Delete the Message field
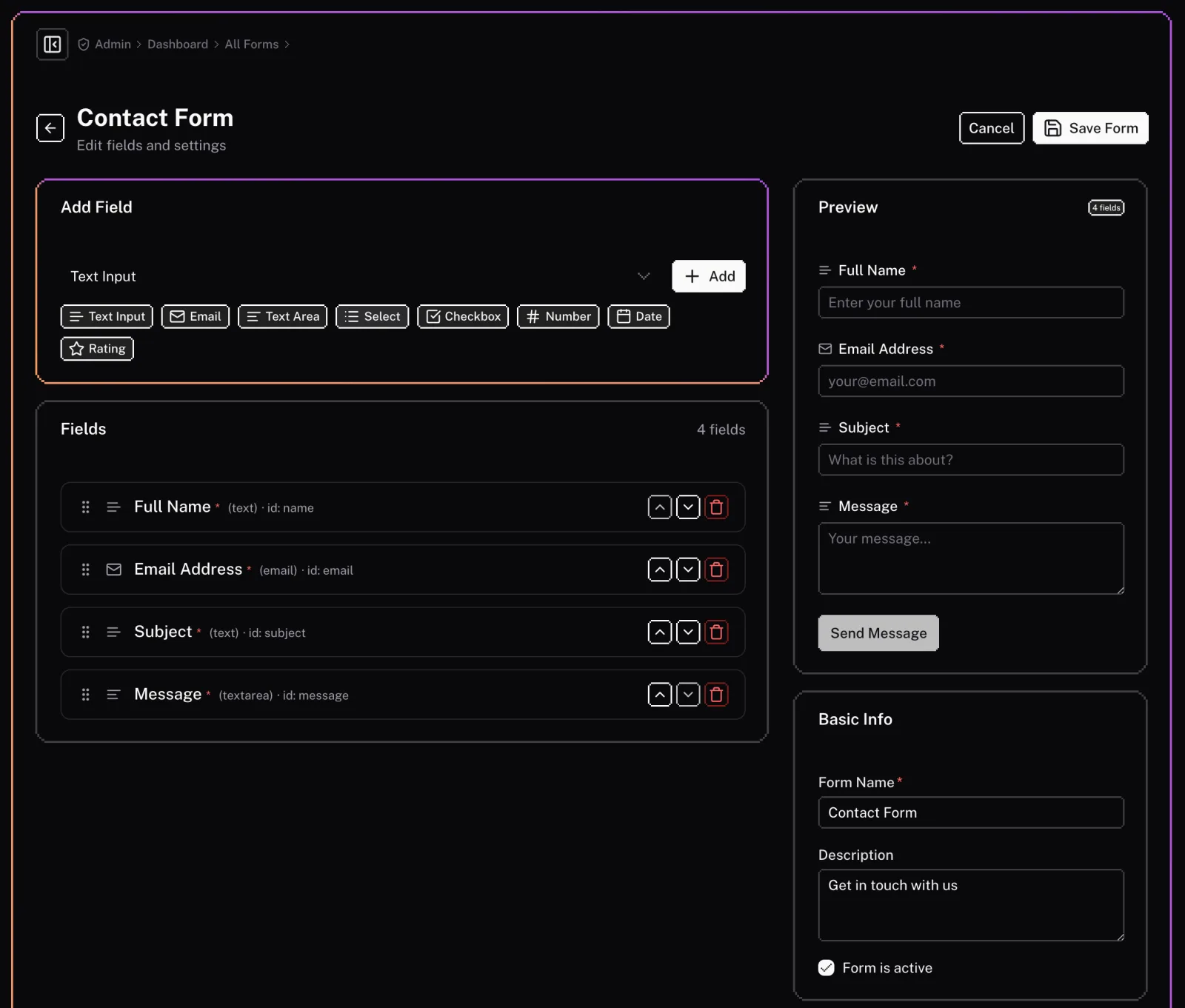Viewport: 1185px width, 1008px height. coord(716,695)
